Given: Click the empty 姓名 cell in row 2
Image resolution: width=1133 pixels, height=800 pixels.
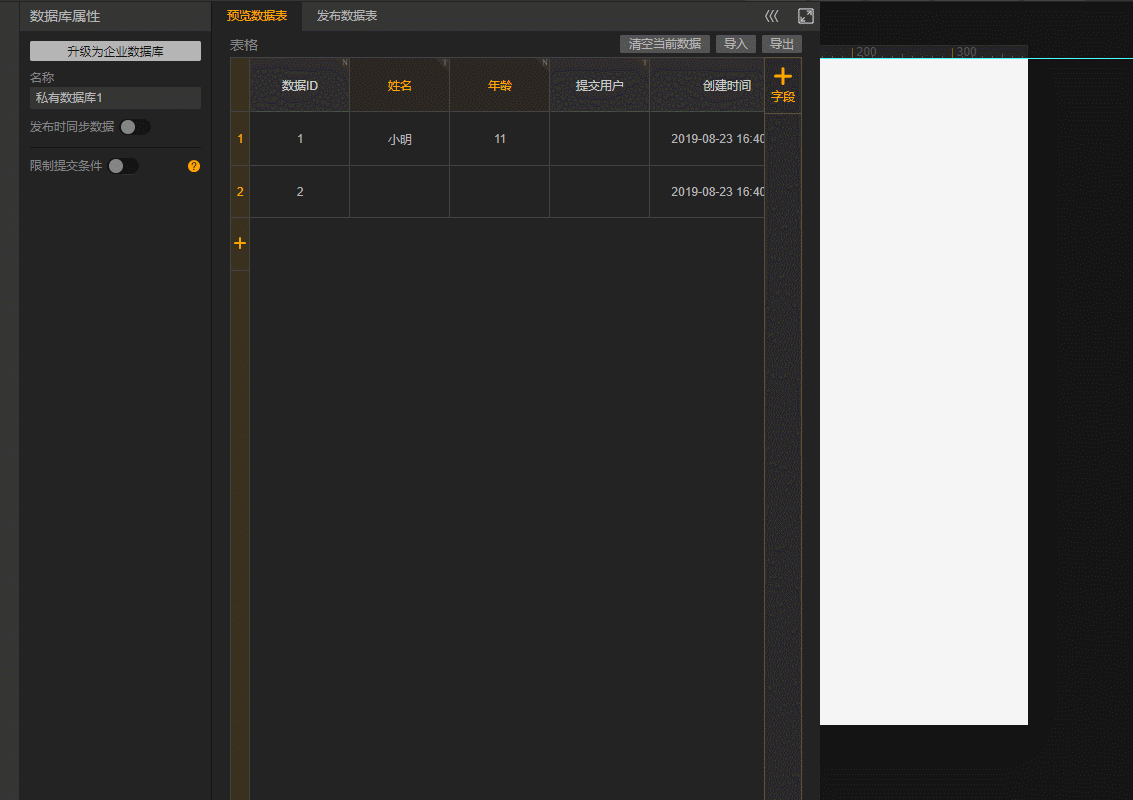Looking at the screenshot, I should tap(399, 191).
